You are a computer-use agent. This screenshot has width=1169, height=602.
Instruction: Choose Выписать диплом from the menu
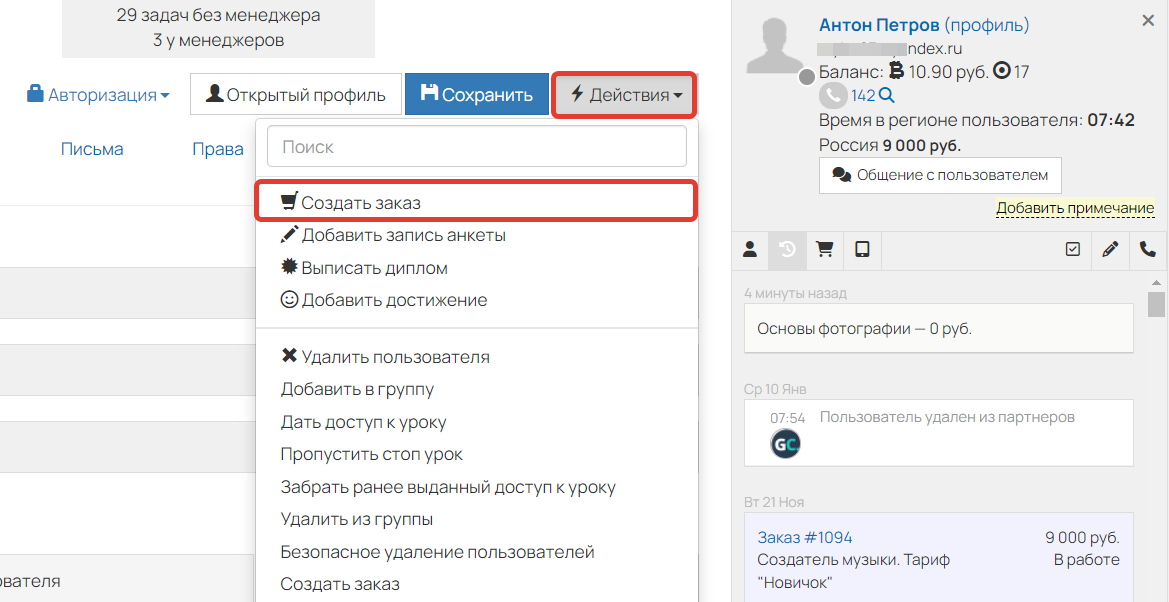(x=364, y=268)
